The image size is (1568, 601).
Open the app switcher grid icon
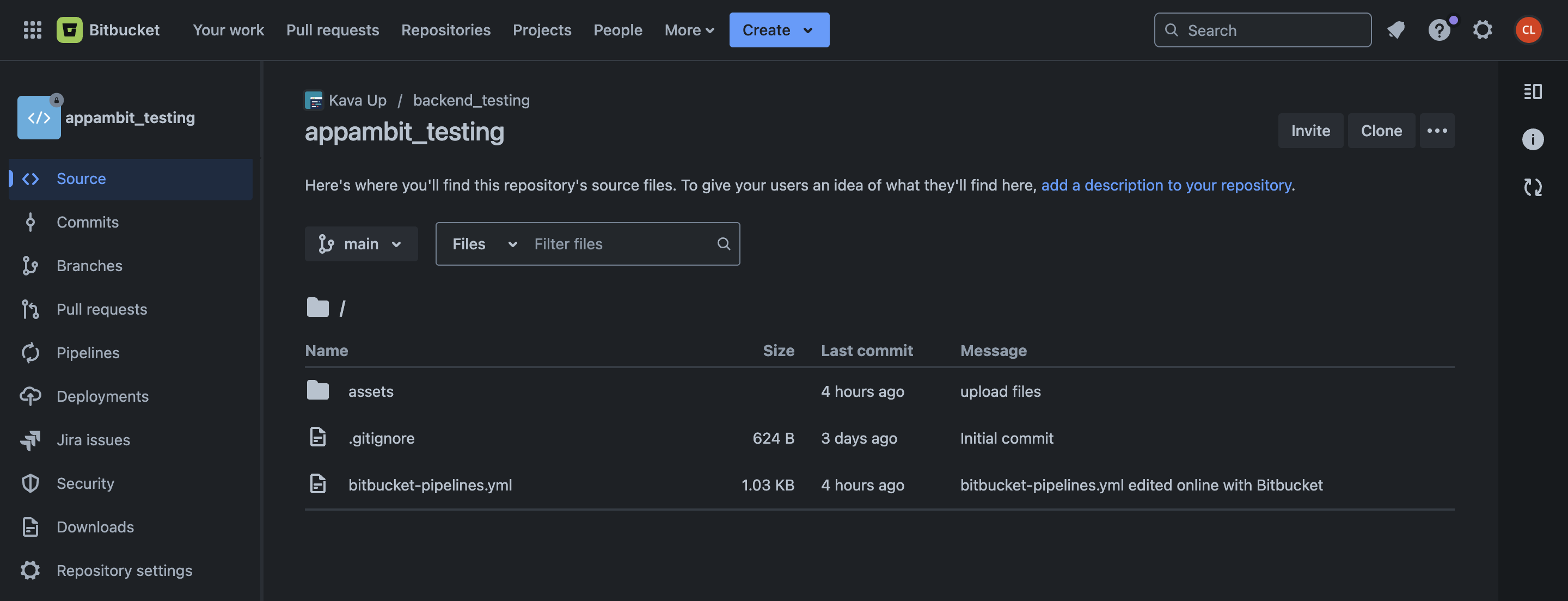tap(32, 30)
